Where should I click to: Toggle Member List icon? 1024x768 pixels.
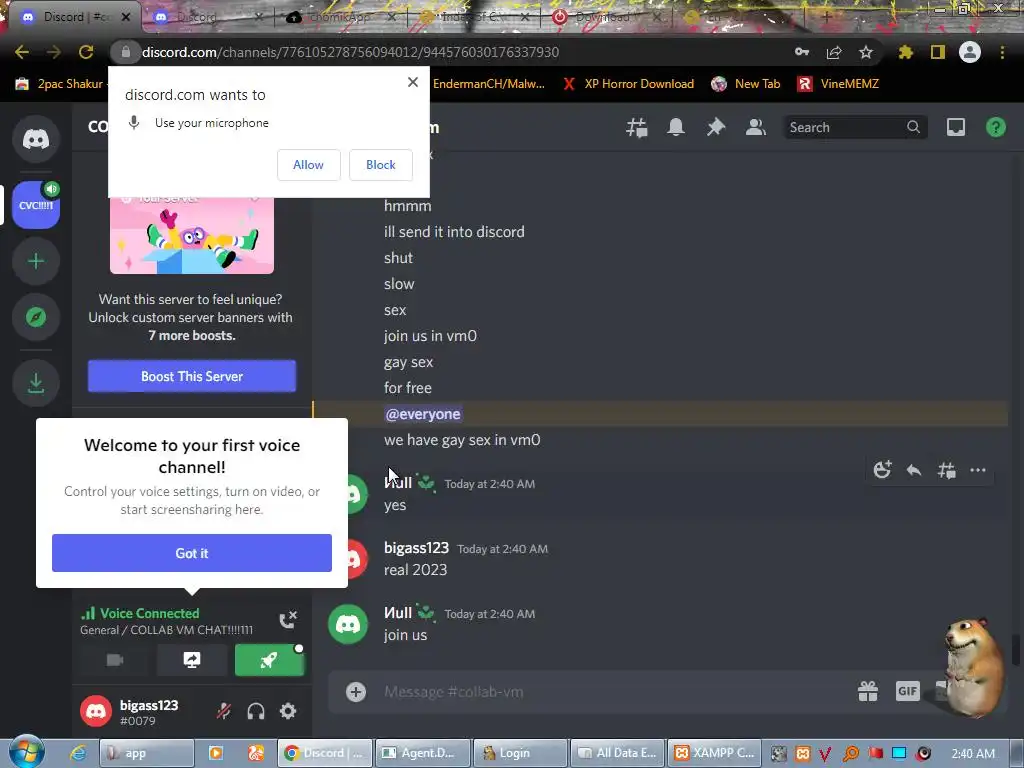(x=756, y=127)
